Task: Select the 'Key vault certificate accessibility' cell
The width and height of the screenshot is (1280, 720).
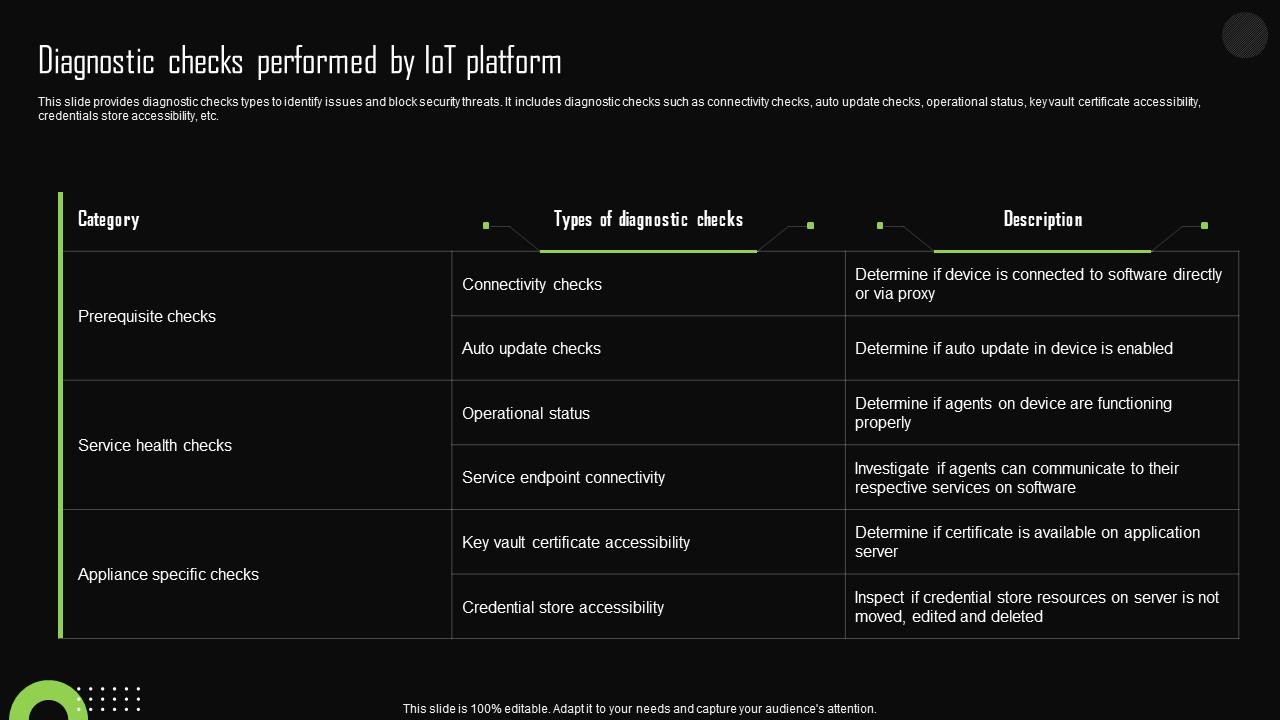Action: tap(648, 542)
